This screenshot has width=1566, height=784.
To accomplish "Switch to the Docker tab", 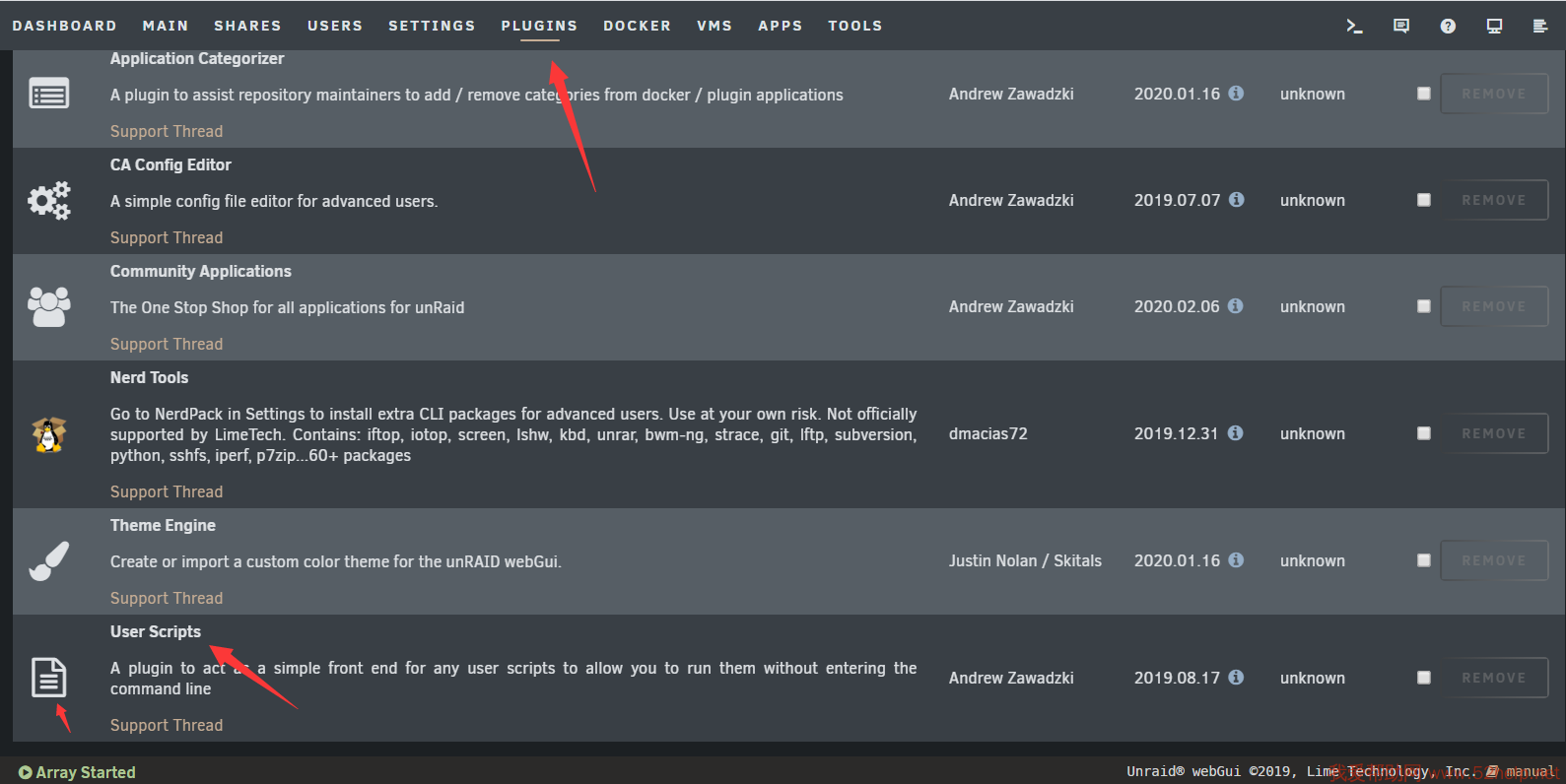I will pyautogui.click(x=637, y=26).
